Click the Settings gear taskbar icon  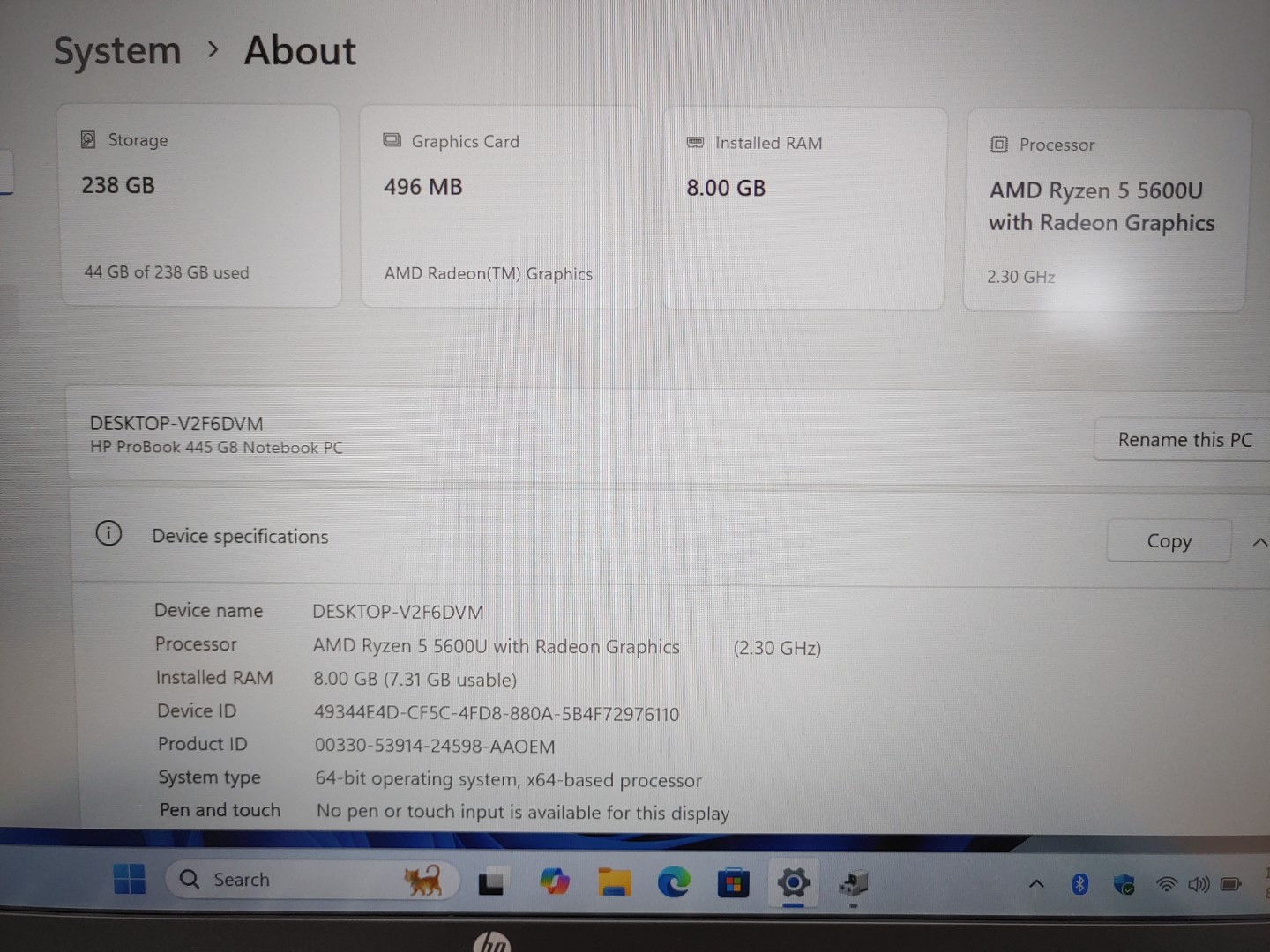(793, 883)
